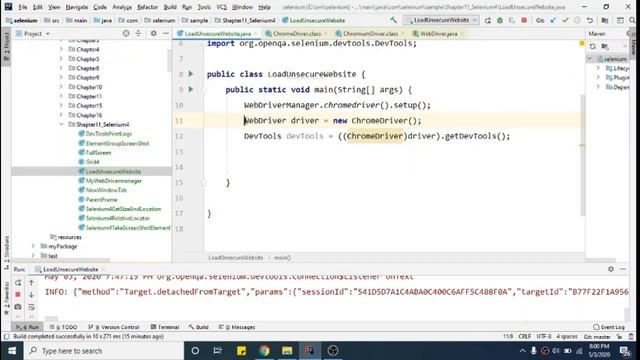
Task: Switch to ChromeDriver.class tab
Action: click(x=297, y=33)
